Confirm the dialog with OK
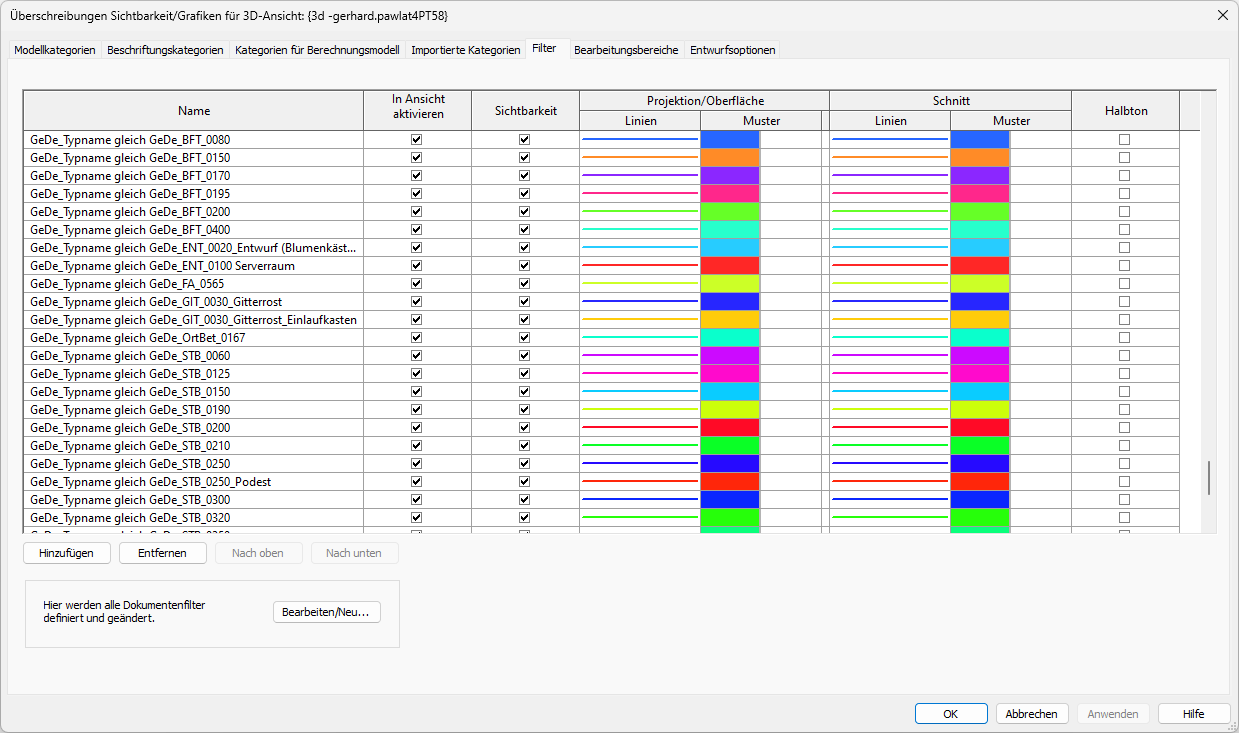1239x733 pixels. 950,713
